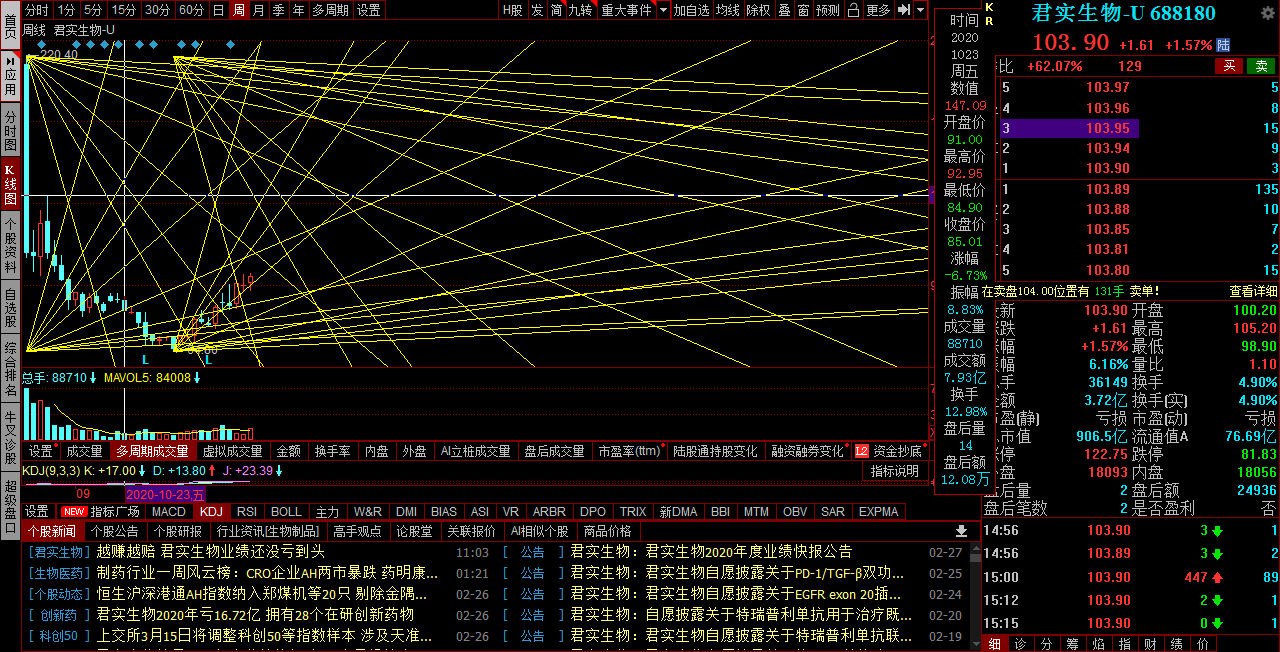Expand the 重大事件 dropdown arrow
This screenshot has width=1280, height=652.
(x=660, y=10)
